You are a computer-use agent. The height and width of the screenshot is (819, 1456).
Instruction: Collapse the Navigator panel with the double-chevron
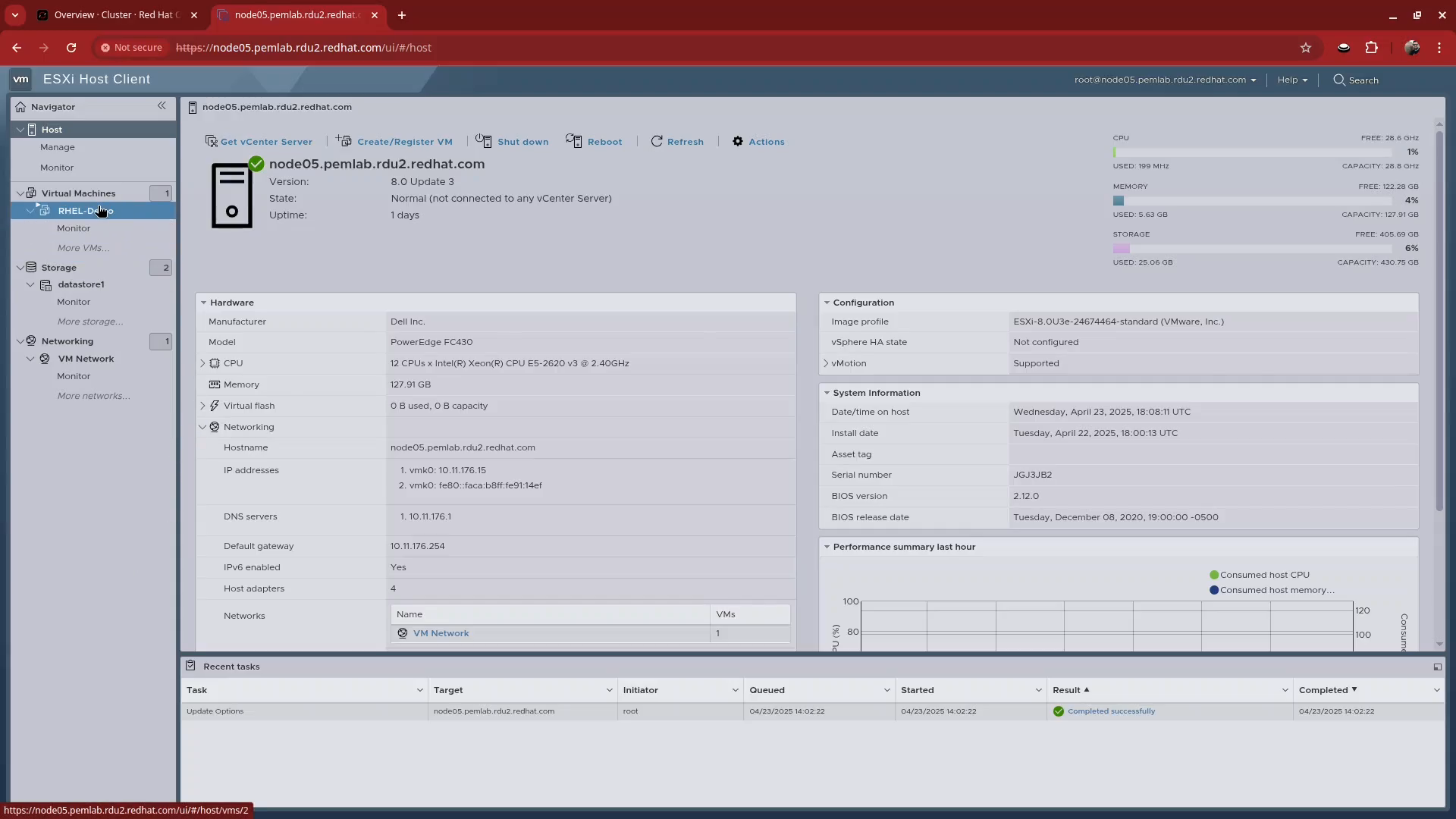[162, 105]
